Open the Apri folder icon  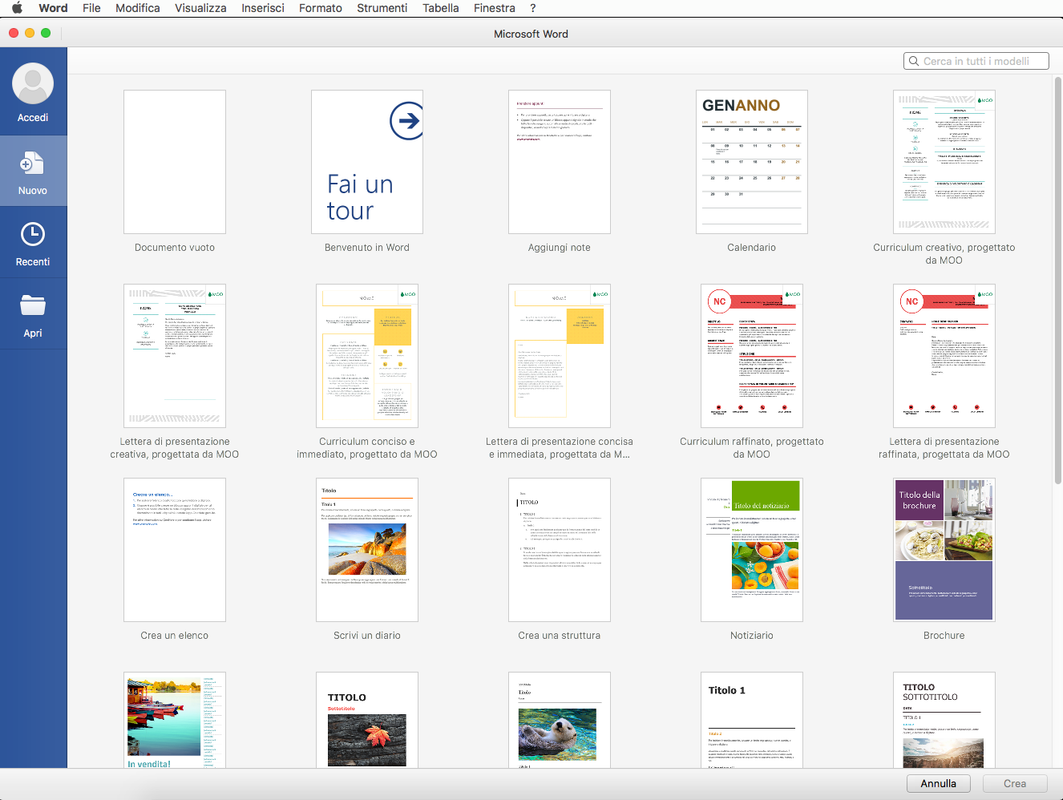(x=33, y=306)
